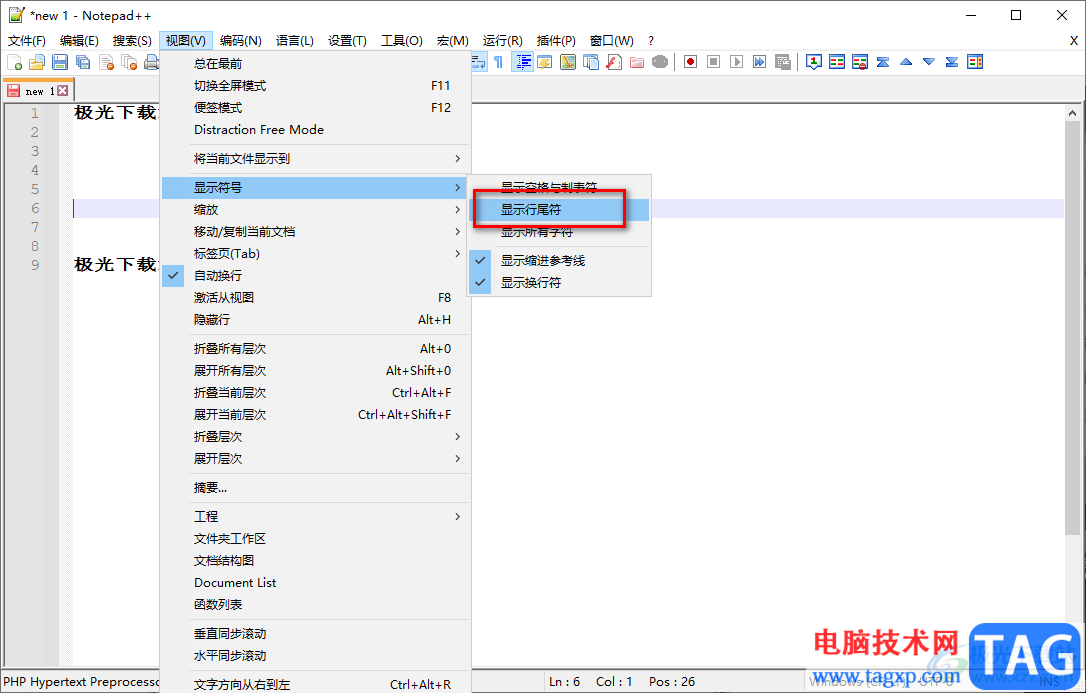Enable 显示空格与制表符 option
This screenshot has height=693, width=1086.
[x=559, y=188]
